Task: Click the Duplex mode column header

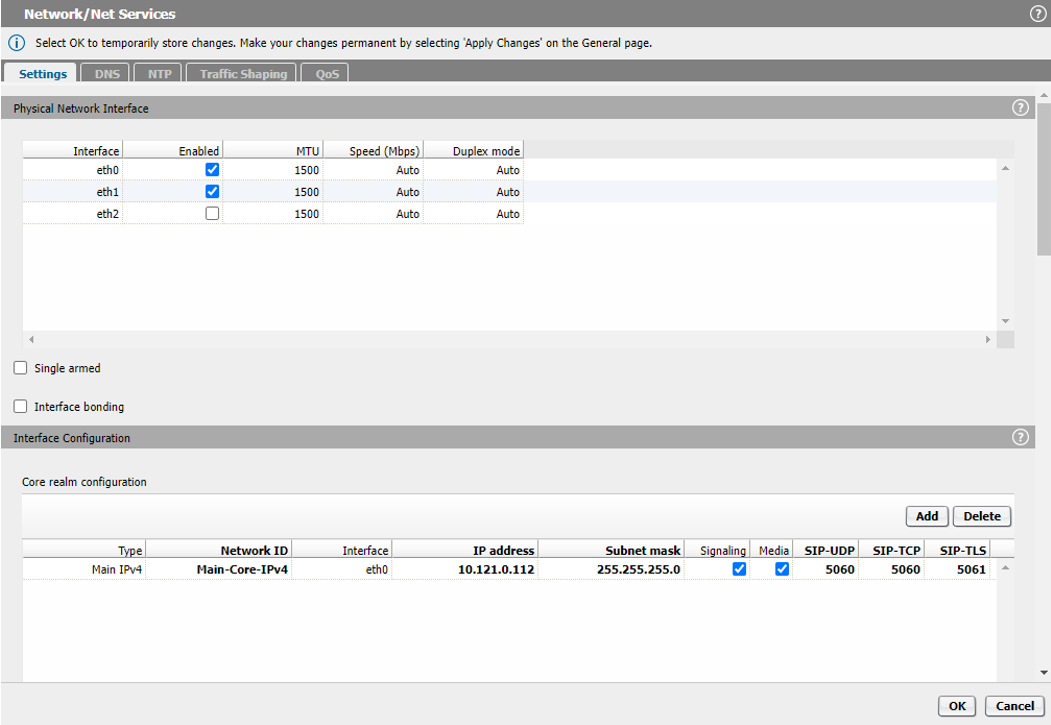Action: click(x=474, y=151)
